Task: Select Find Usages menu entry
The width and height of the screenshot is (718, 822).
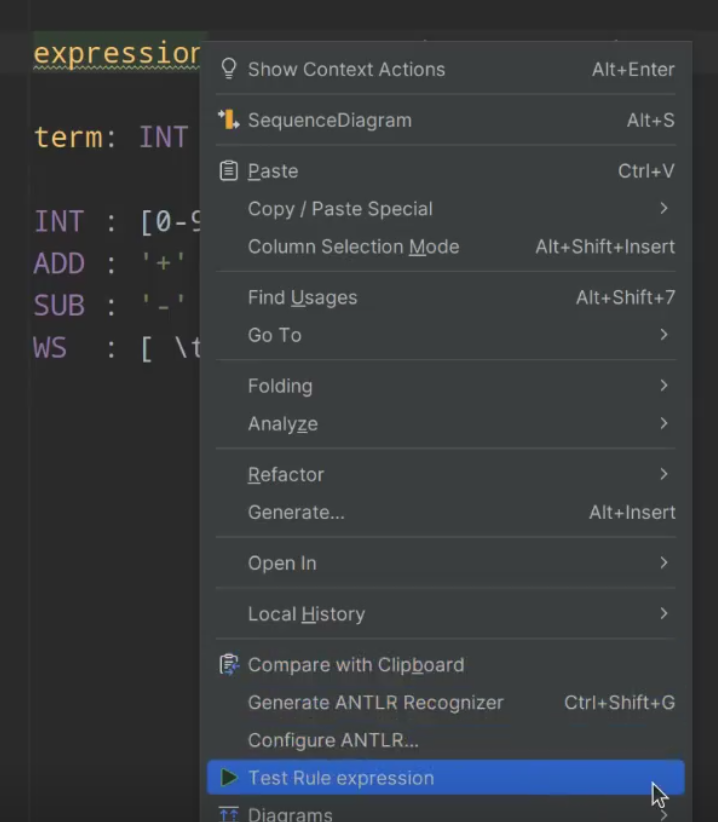Action: pos(302,297)
